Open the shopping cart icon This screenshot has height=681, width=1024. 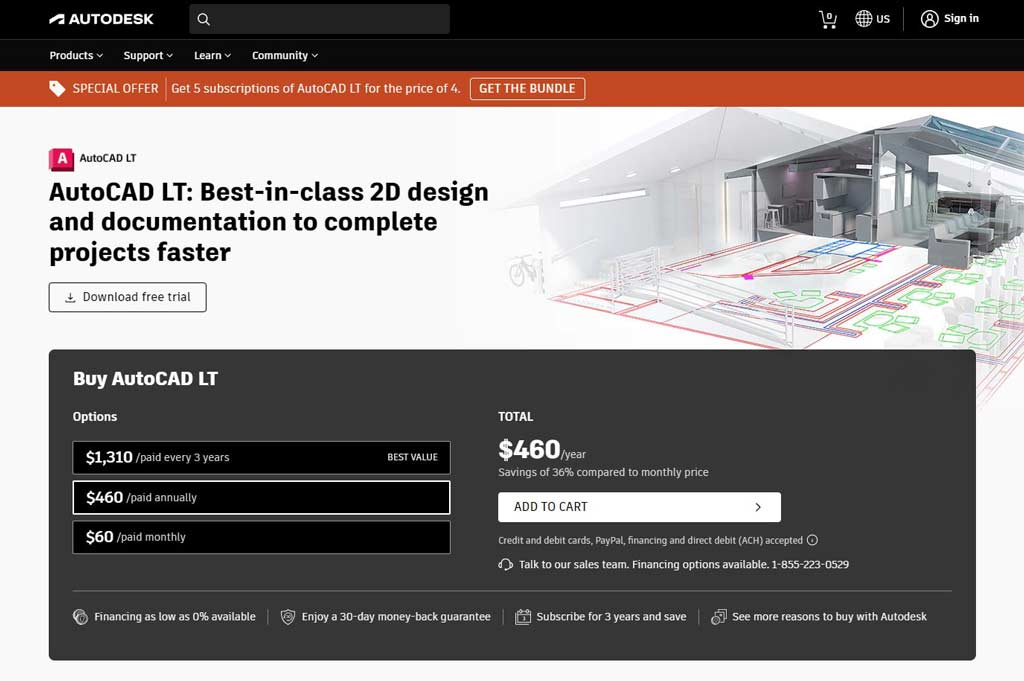click(x=827, y=19)
